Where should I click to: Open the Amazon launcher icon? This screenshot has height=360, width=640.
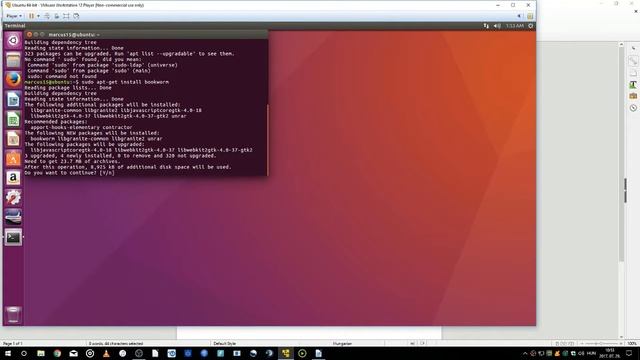tap(13, 178)
